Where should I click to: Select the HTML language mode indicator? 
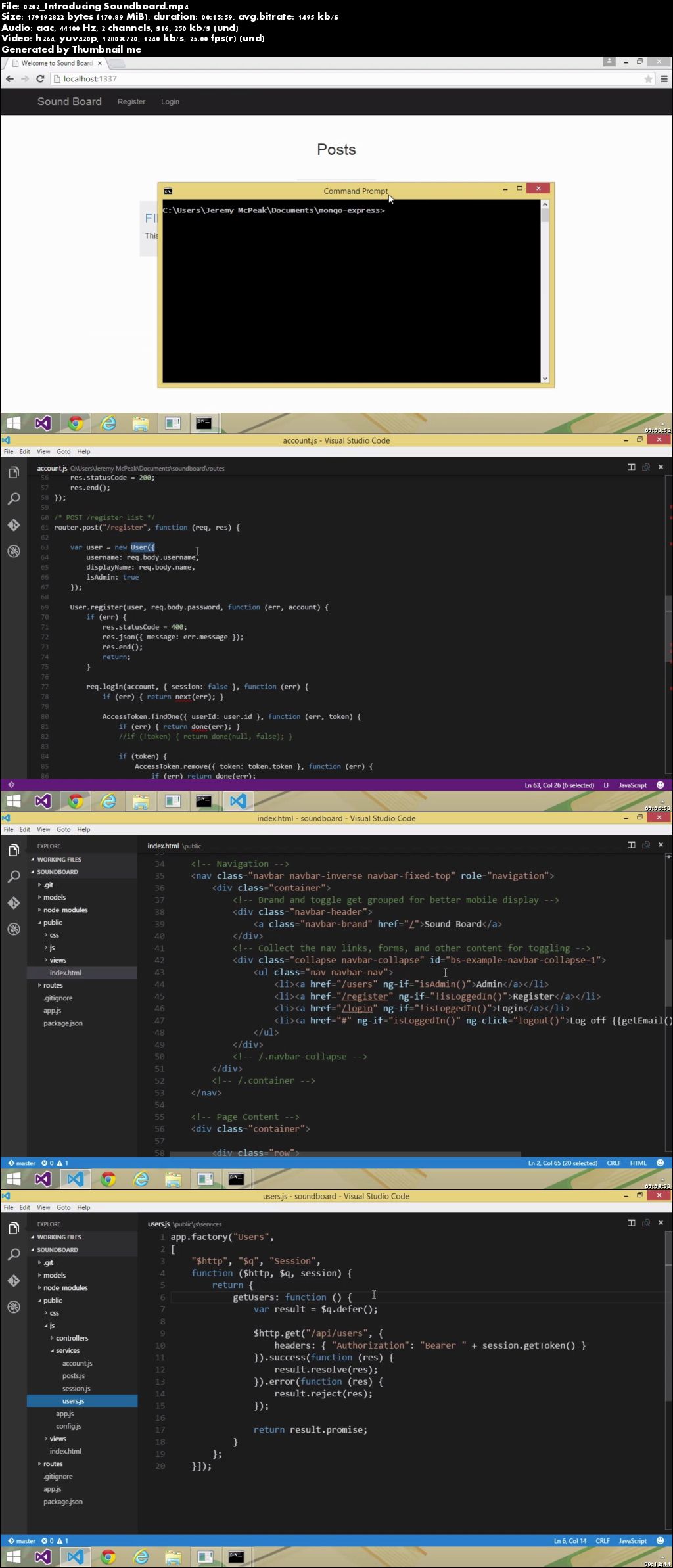pyautogui.click(x=638, y=1163)
